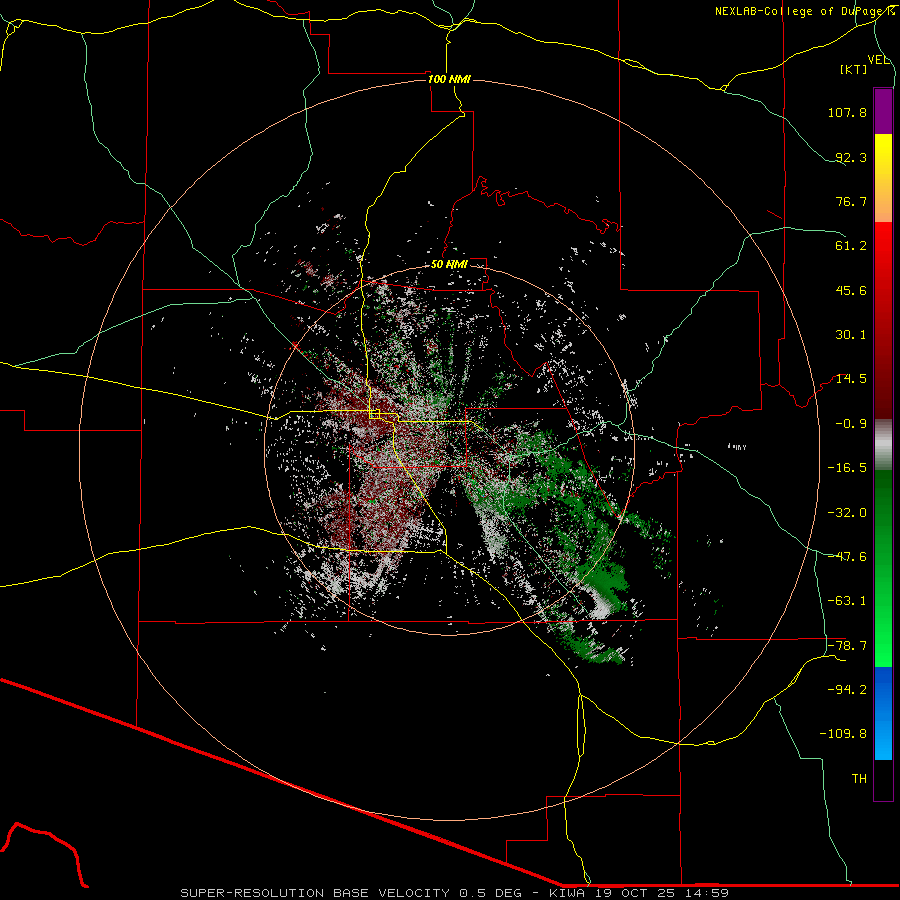This screenshot has width=900, height=900.
Task: Click the 76.7 velocity scale value
Action: pos(851,201)
